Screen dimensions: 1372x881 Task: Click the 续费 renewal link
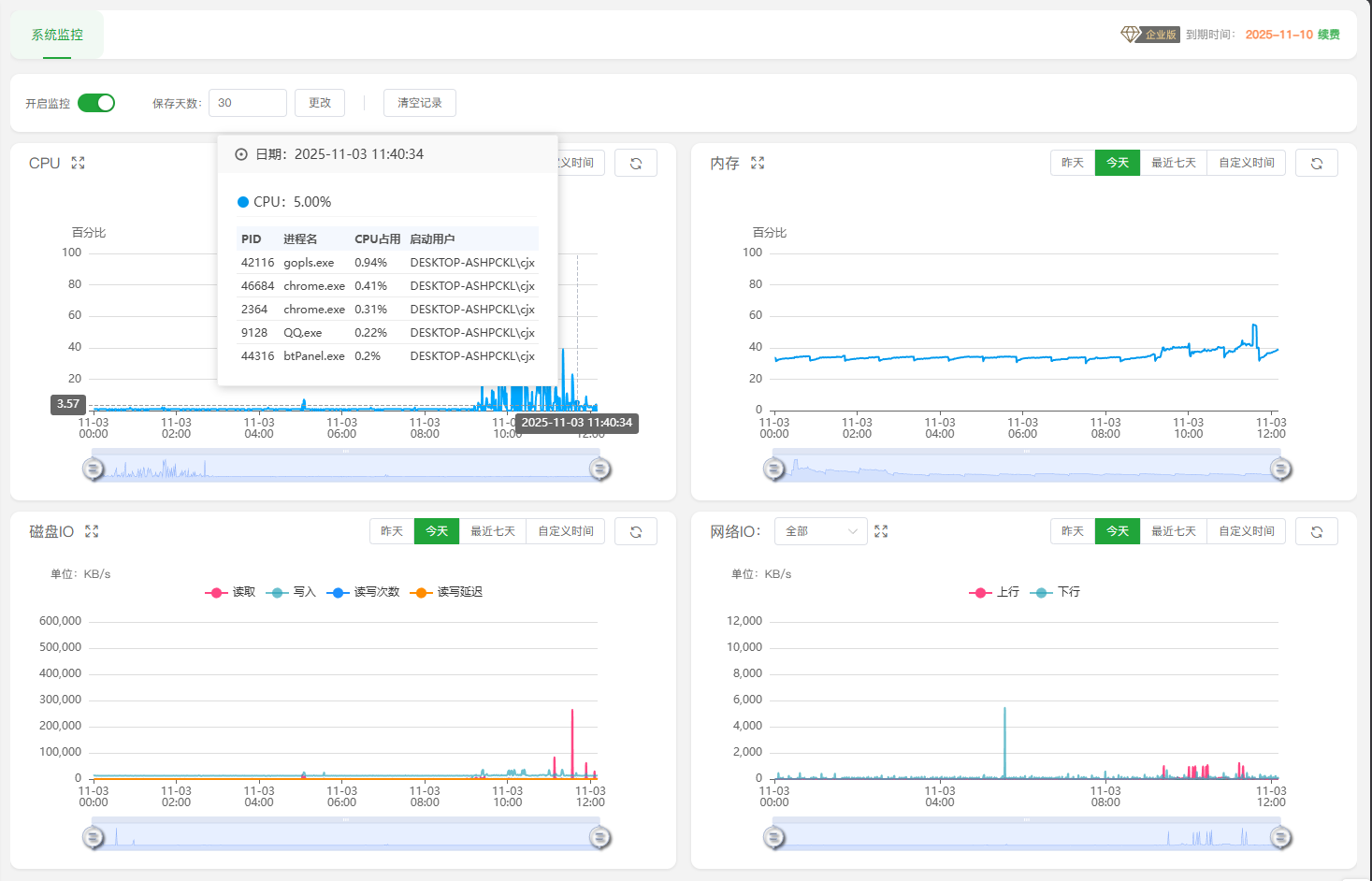pyautogui.click(x=1328, y=35)
